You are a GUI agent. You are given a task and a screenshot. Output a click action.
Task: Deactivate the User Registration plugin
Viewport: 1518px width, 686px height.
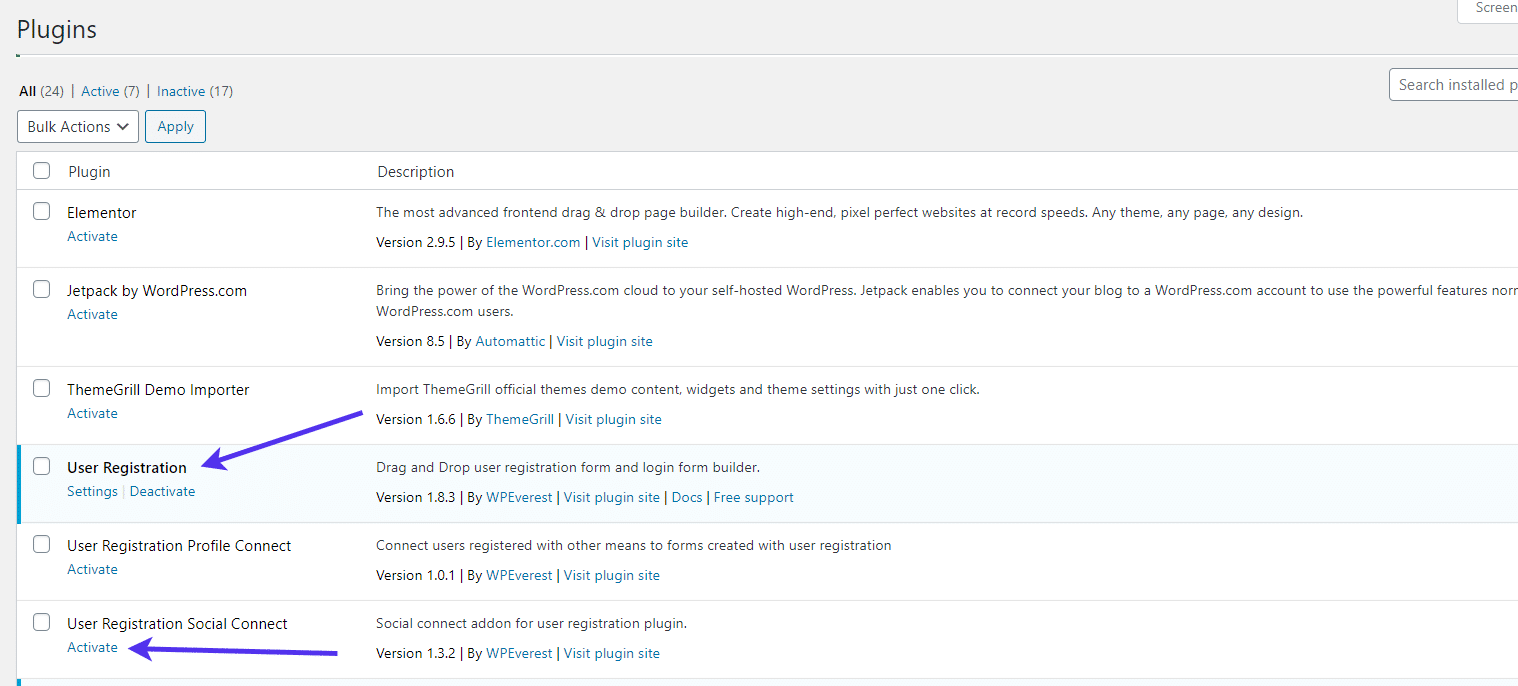pos(162,491)
